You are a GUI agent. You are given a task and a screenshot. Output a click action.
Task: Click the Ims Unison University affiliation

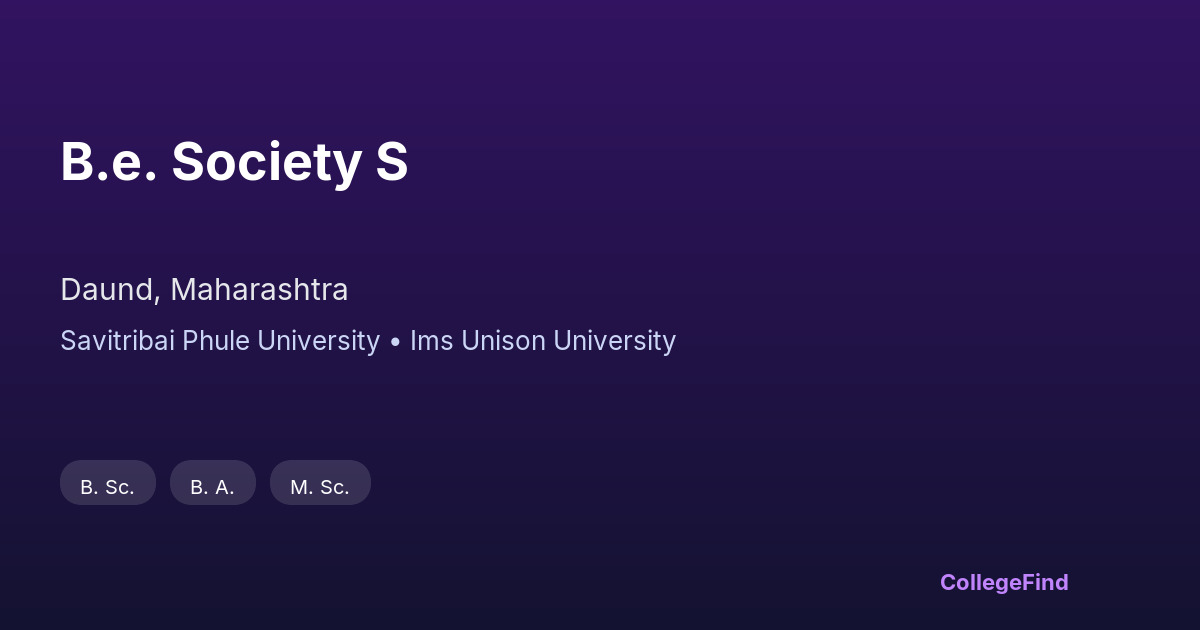click(543, 341)
